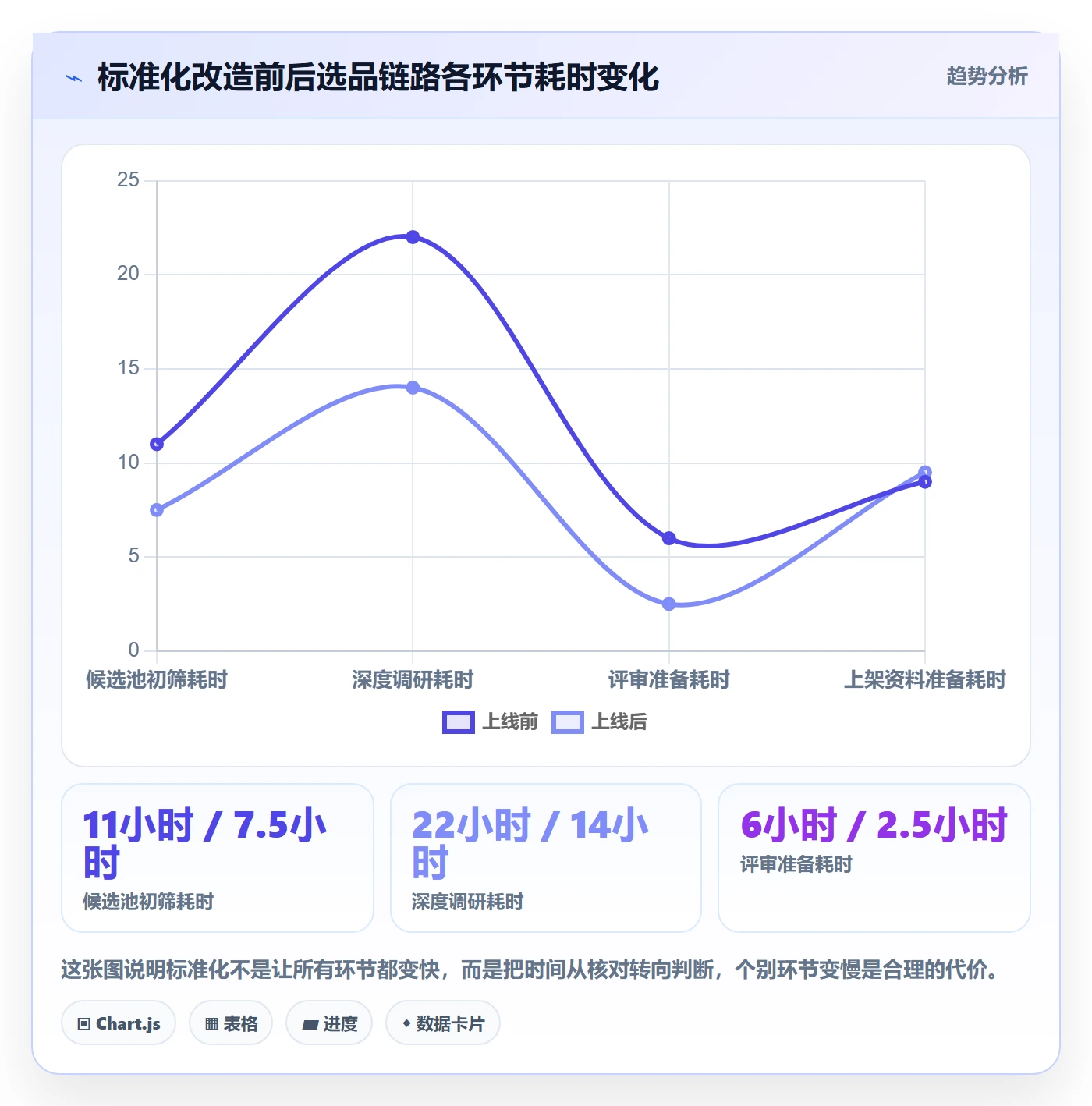Click the x-axis label 评审准备耗时
The height and width of the screenshot is (1106, 1092).
coord(668,679)
